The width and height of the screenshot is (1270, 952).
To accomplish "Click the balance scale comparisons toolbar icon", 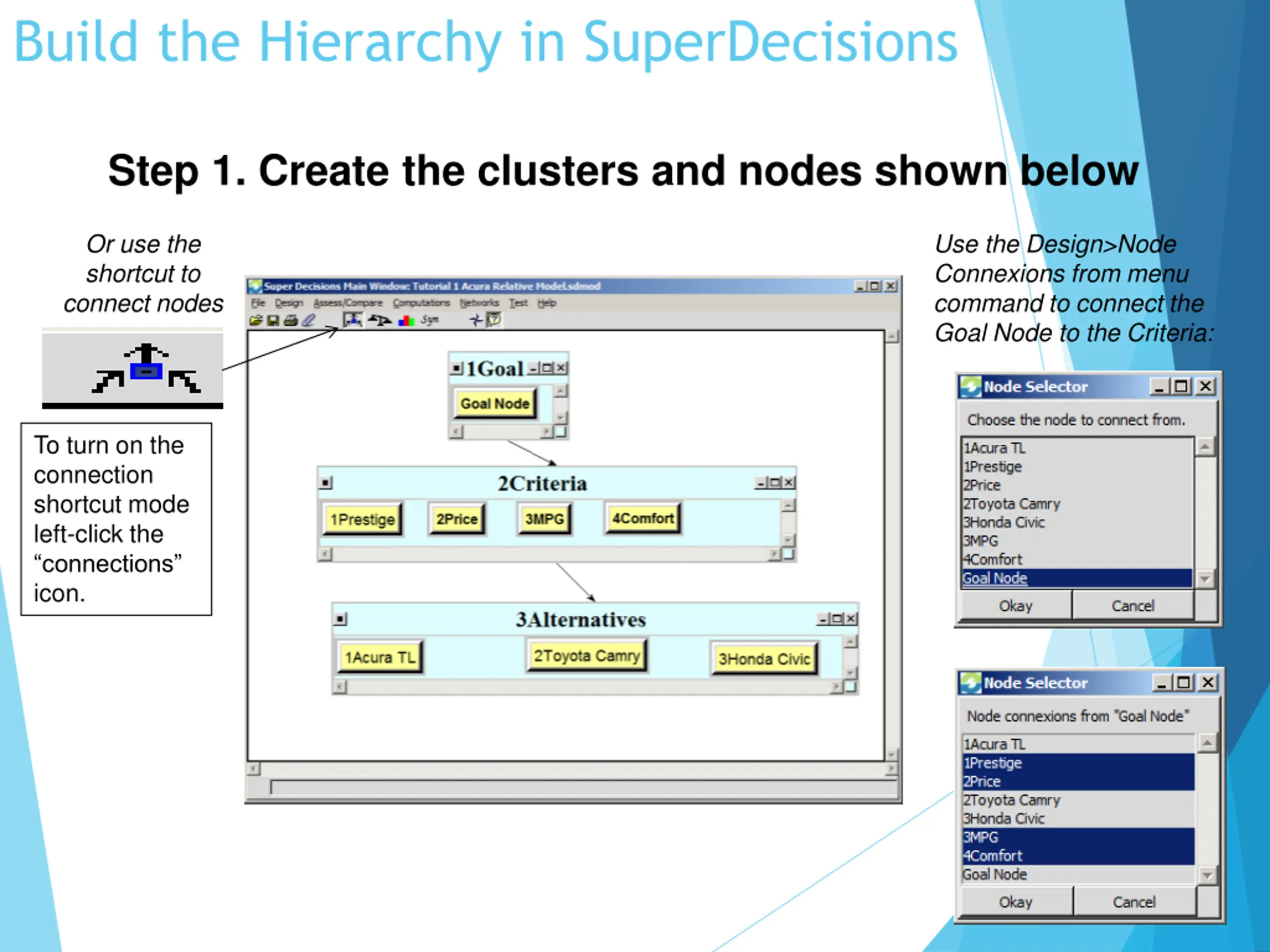I will (380, 320).
